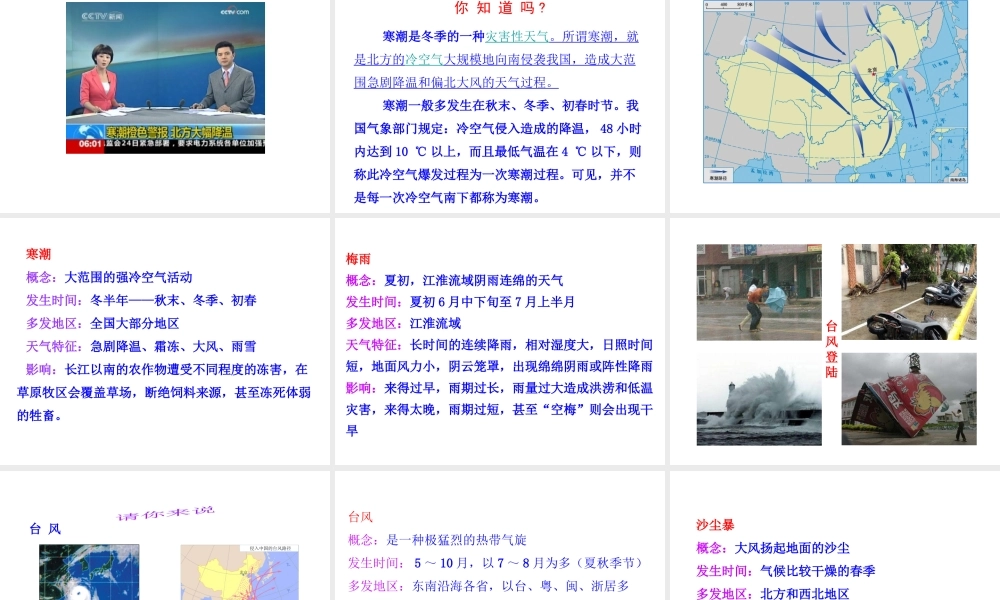The image size is (1000, 600).
Task: Click the '台 风' label above satellite image
Action: 45,529
